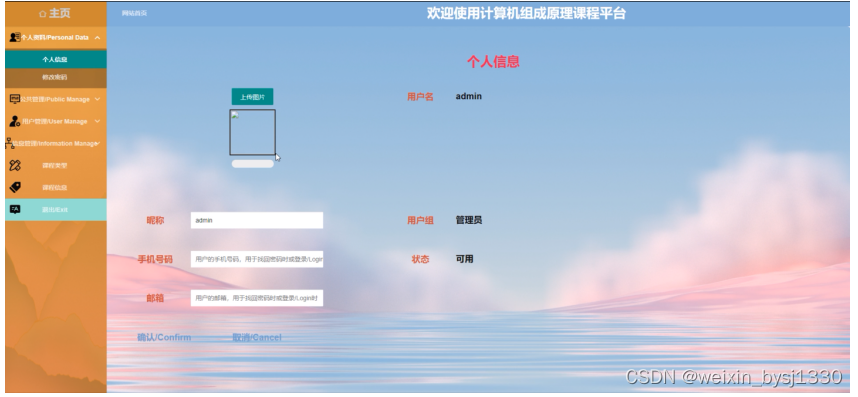This screenshot has height=397, width=858.
Task: Open the 修改密码 submenu item
Action: (56, 77)
